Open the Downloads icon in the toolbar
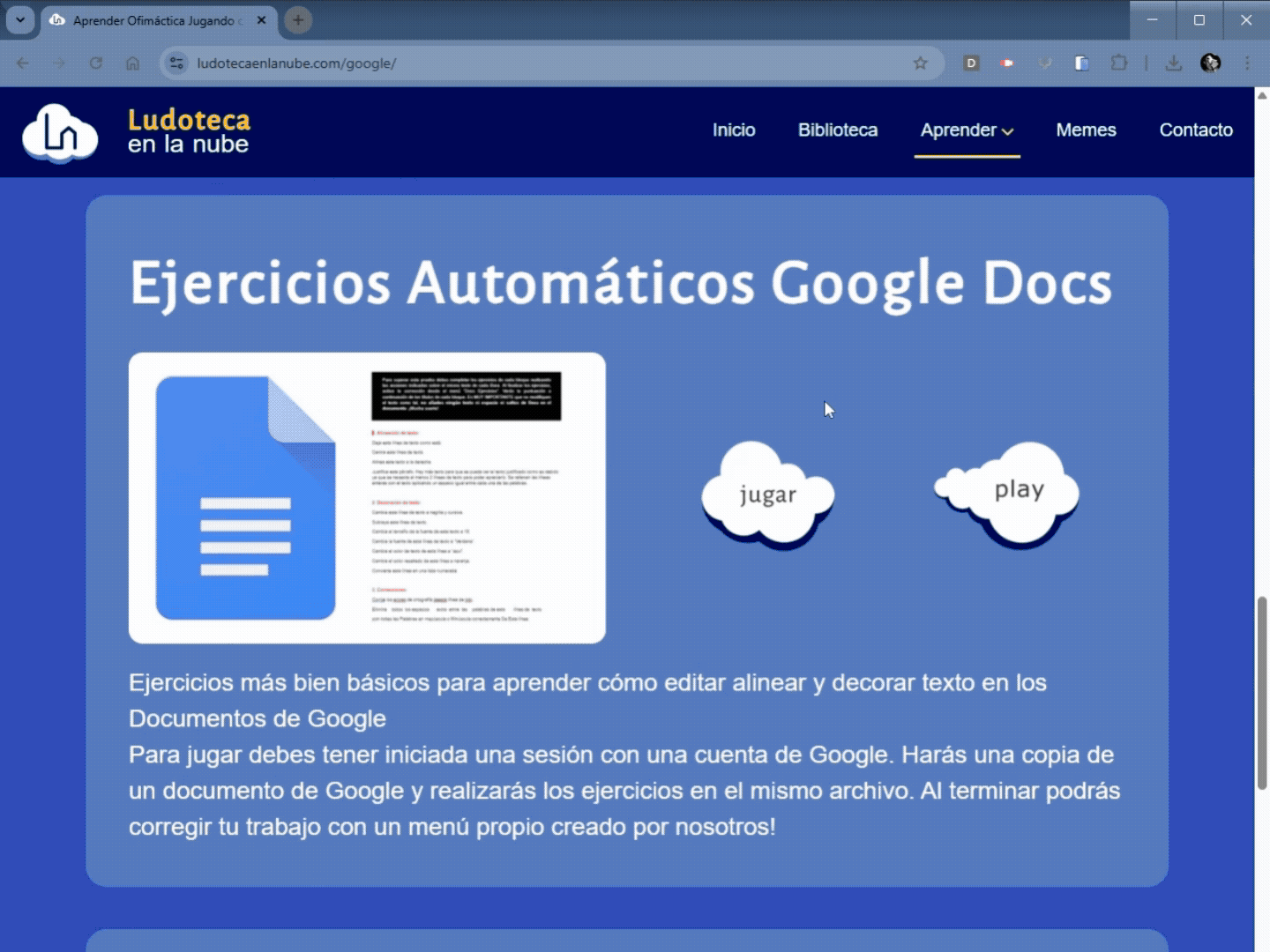The width and height of the screenshot is (1270, 952). (x=1173, y=63)
